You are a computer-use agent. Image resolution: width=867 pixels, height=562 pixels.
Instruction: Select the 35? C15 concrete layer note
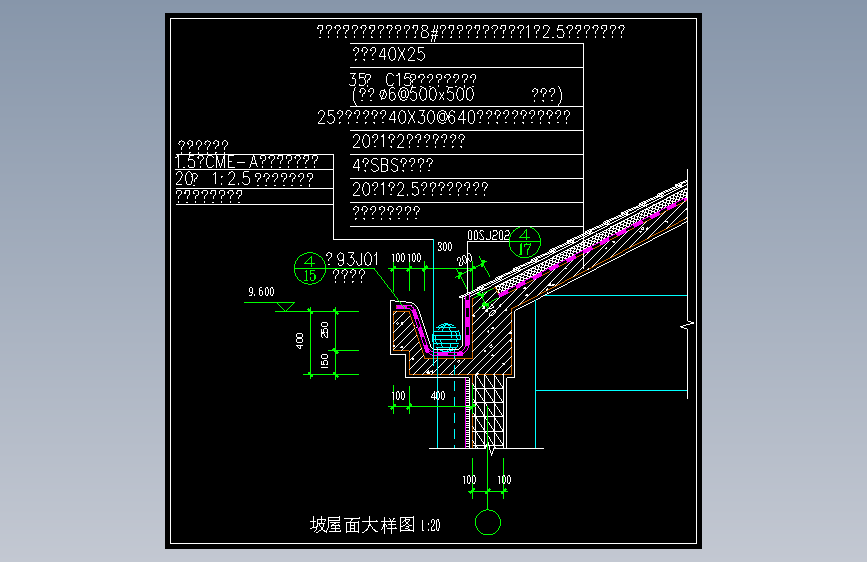[x=412, y=80]
